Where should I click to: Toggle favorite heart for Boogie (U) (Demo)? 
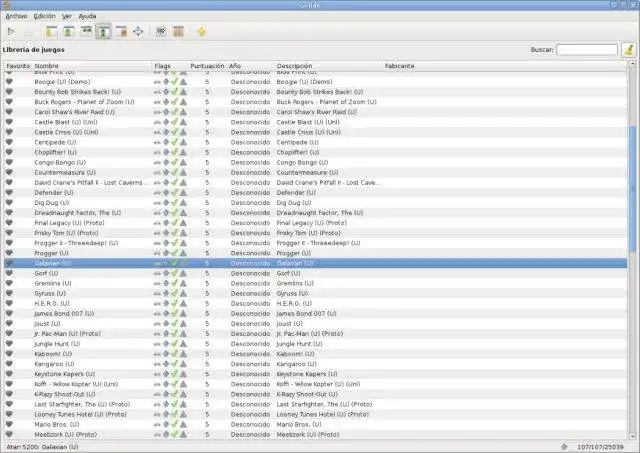[x=9, y=82]
